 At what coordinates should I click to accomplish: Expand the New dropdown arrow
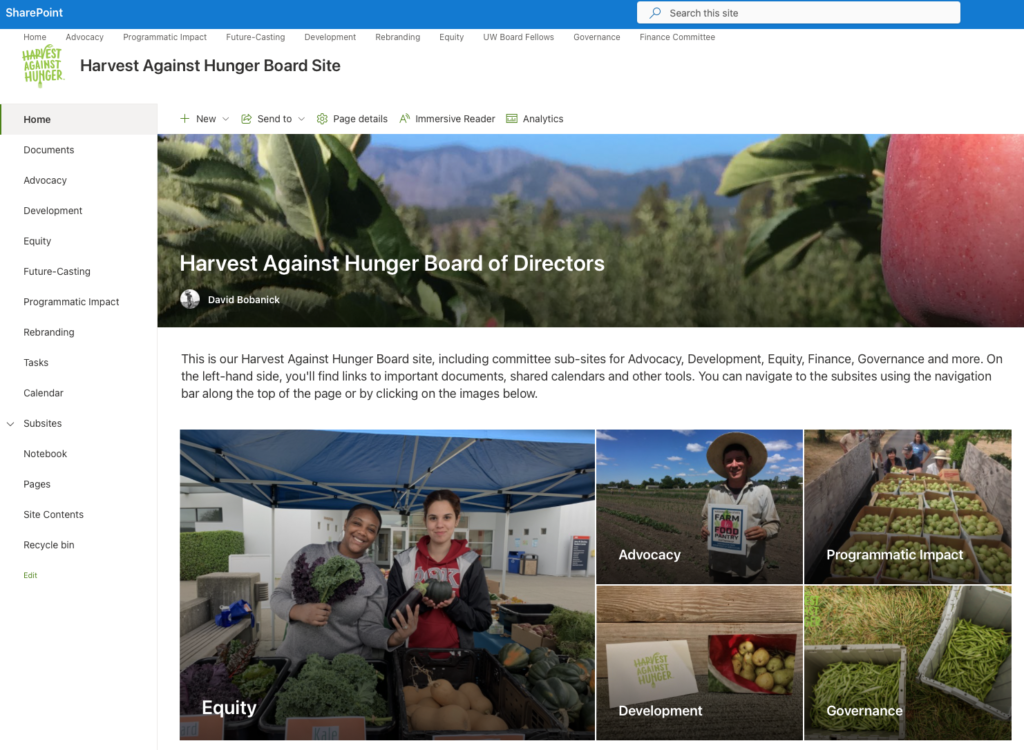pyautogui.click(x=226, y=119)
